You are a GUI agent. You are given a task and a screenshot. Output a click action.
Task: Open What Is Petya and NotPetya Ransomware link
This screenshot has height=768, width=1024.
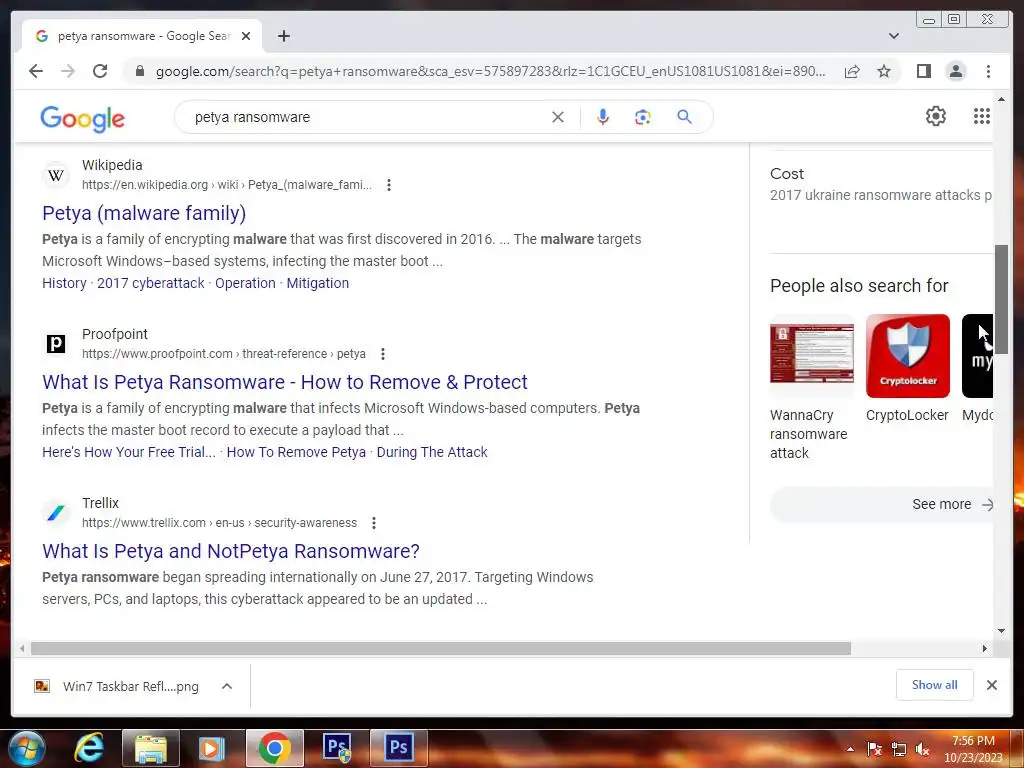click(231, 551)
